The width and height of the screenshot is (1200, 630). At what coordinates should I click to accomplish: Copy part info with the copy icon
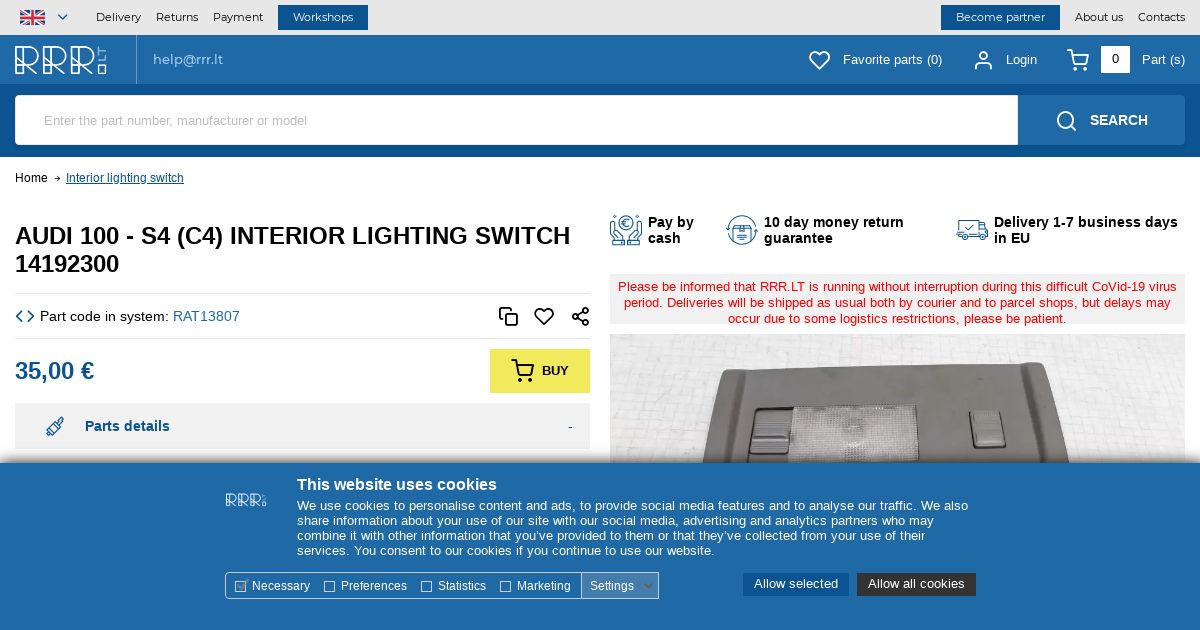pyautogui.click(x=508, y=316)
